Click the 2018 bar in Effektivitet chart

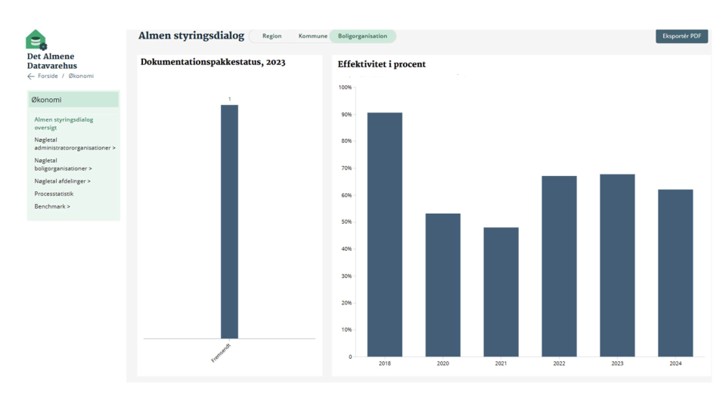point(384,234)
